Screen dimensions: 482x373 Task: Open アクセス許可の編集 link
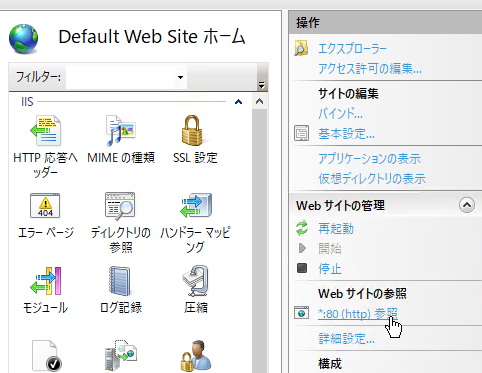tap(370, 69)
